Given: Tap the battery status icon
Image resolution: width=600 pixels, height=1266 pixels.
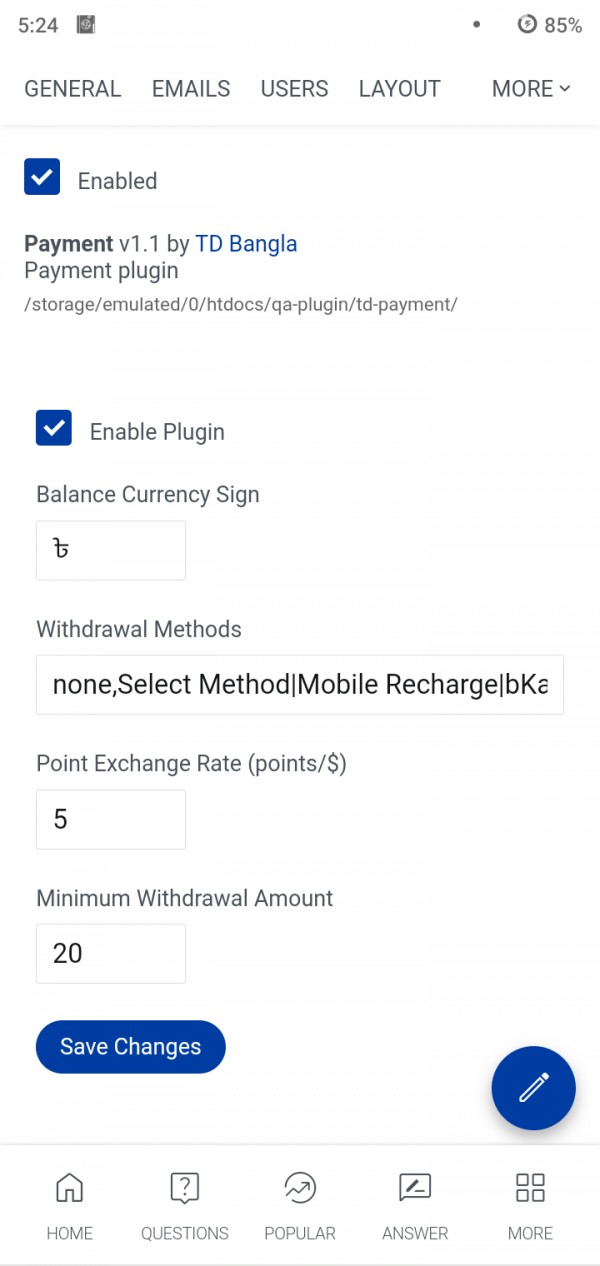Looking at the screenshot, I should [x=527, y=25].
